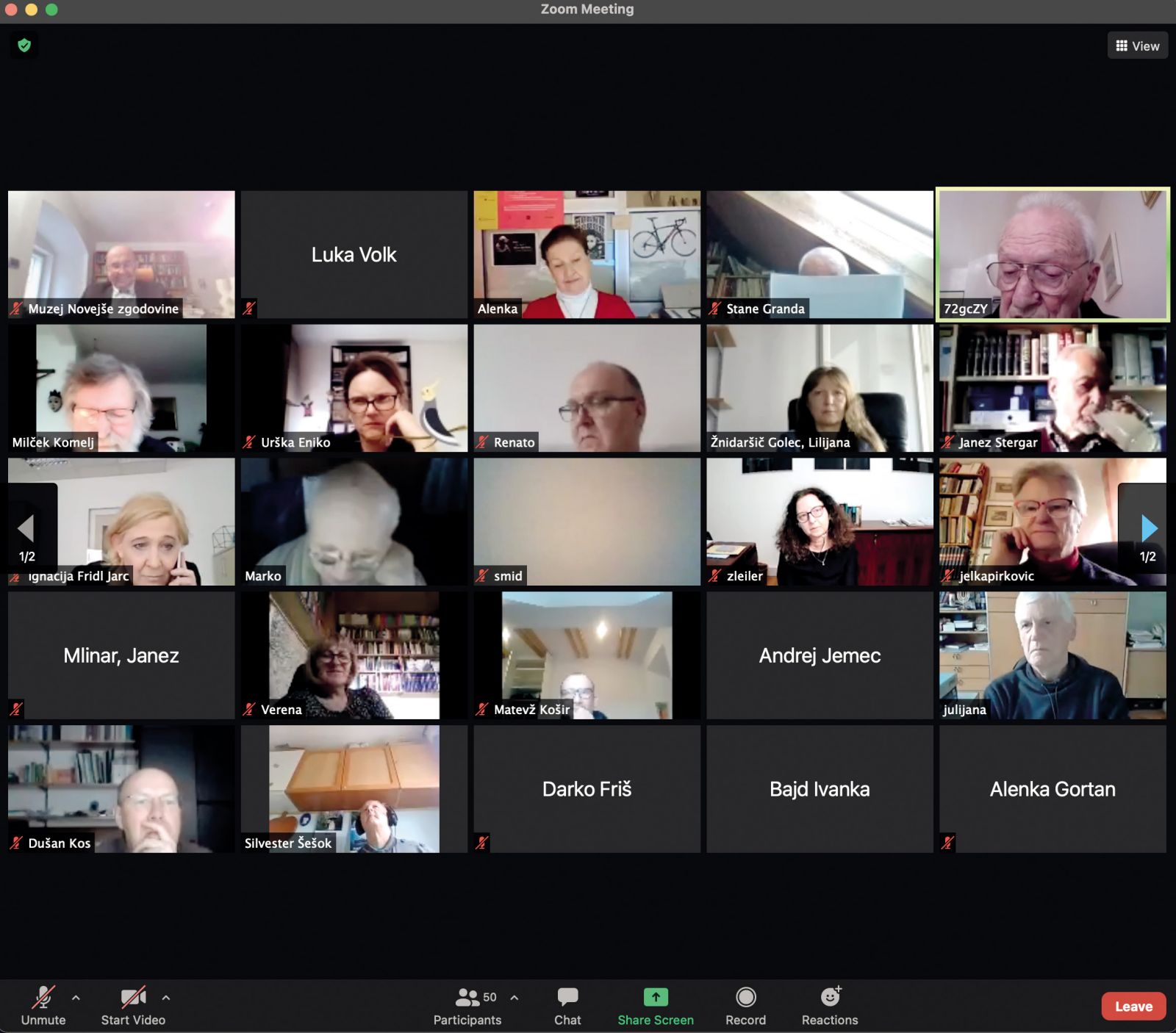Go to previous page of participants

click(26, 528)
